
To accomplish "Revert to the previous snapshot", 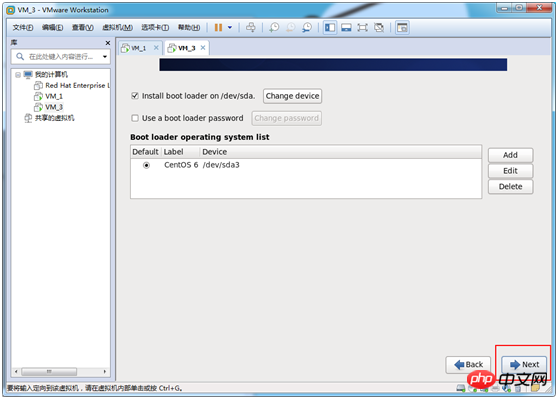I will tap(291, 27).
